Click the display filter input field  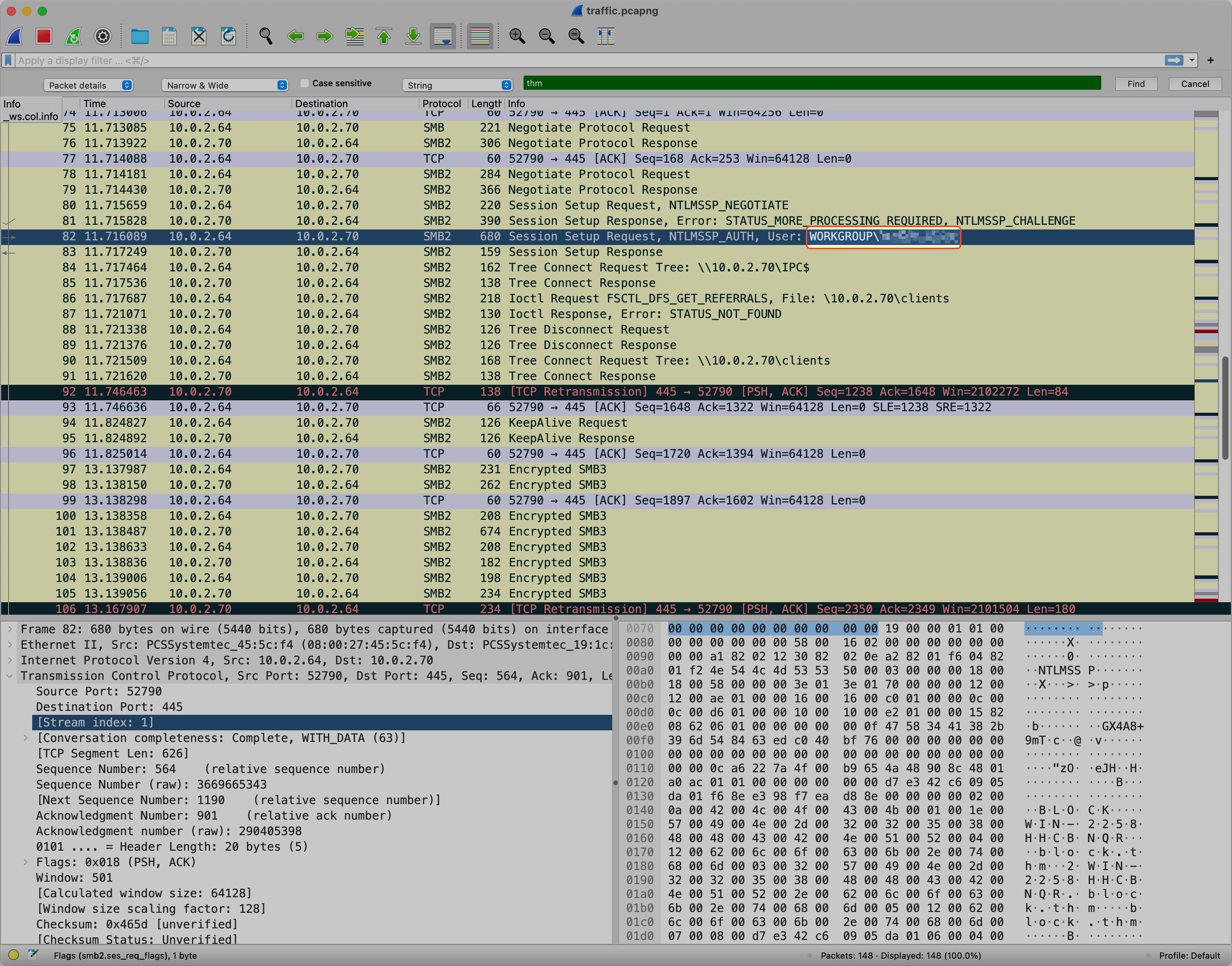[x=588, y=60]
